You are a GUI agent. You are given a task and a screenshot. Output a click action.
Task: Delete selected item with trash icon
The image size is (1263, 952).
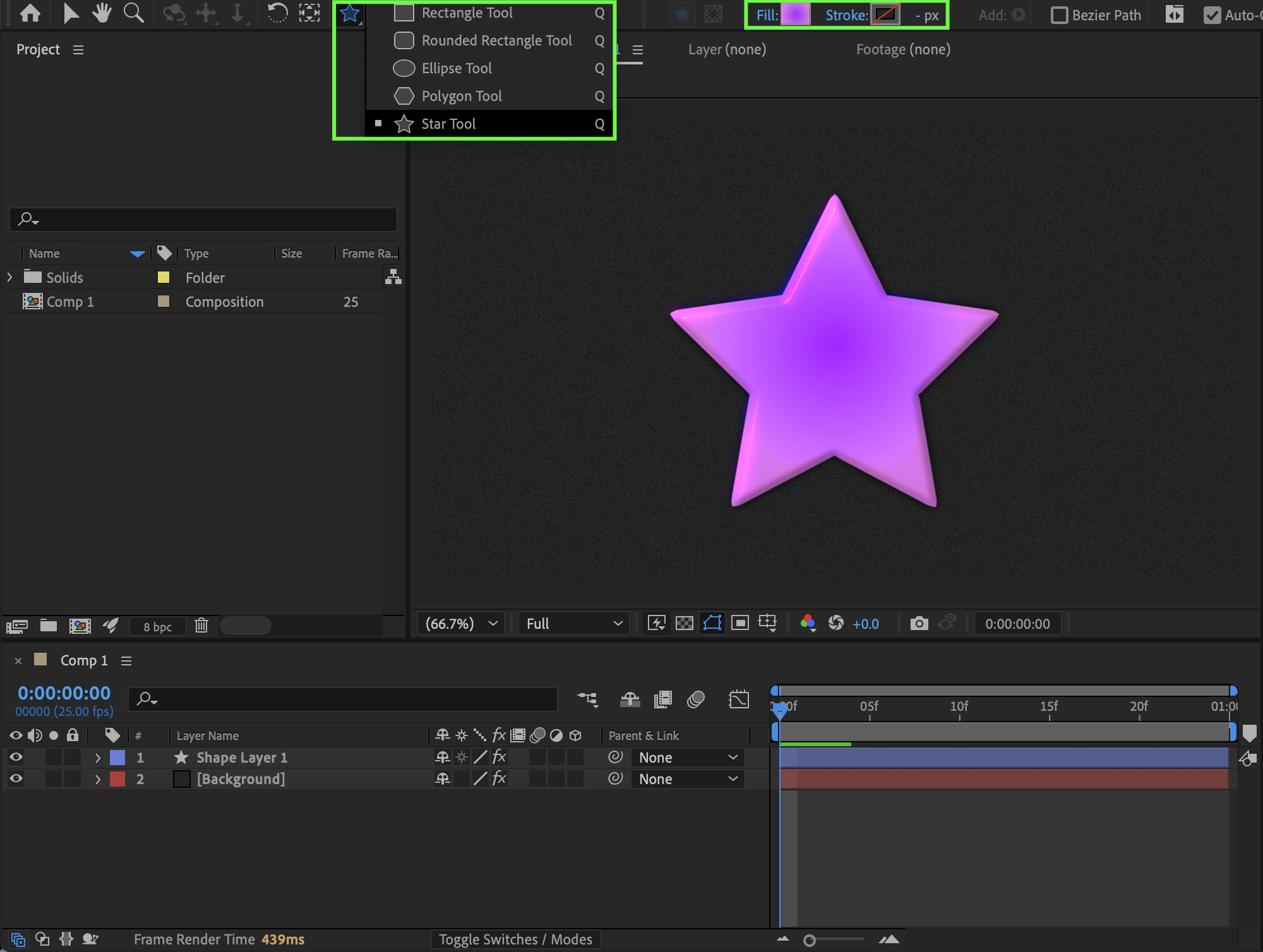pos(201,626)
